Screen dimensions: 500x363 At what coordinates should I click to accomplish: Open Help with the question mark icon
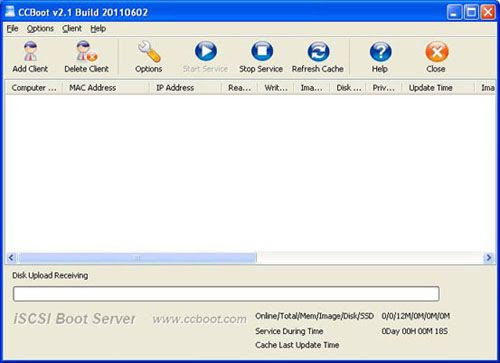380,52
